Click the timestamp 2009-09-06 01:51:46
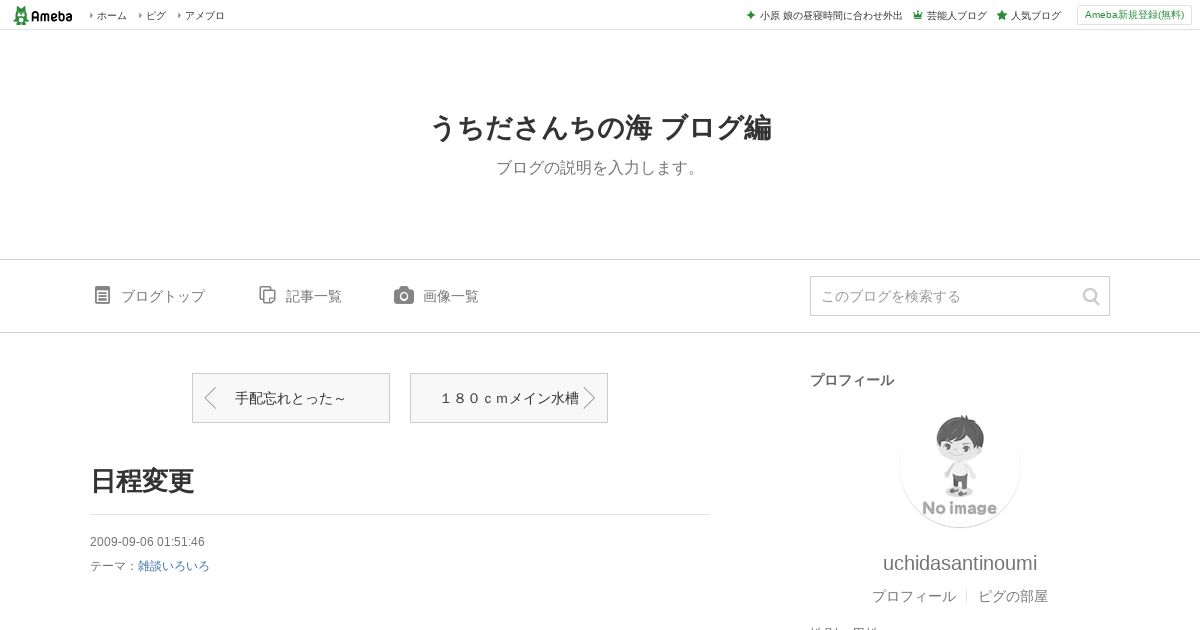1200x630 pixels. (x=147, y=542)
